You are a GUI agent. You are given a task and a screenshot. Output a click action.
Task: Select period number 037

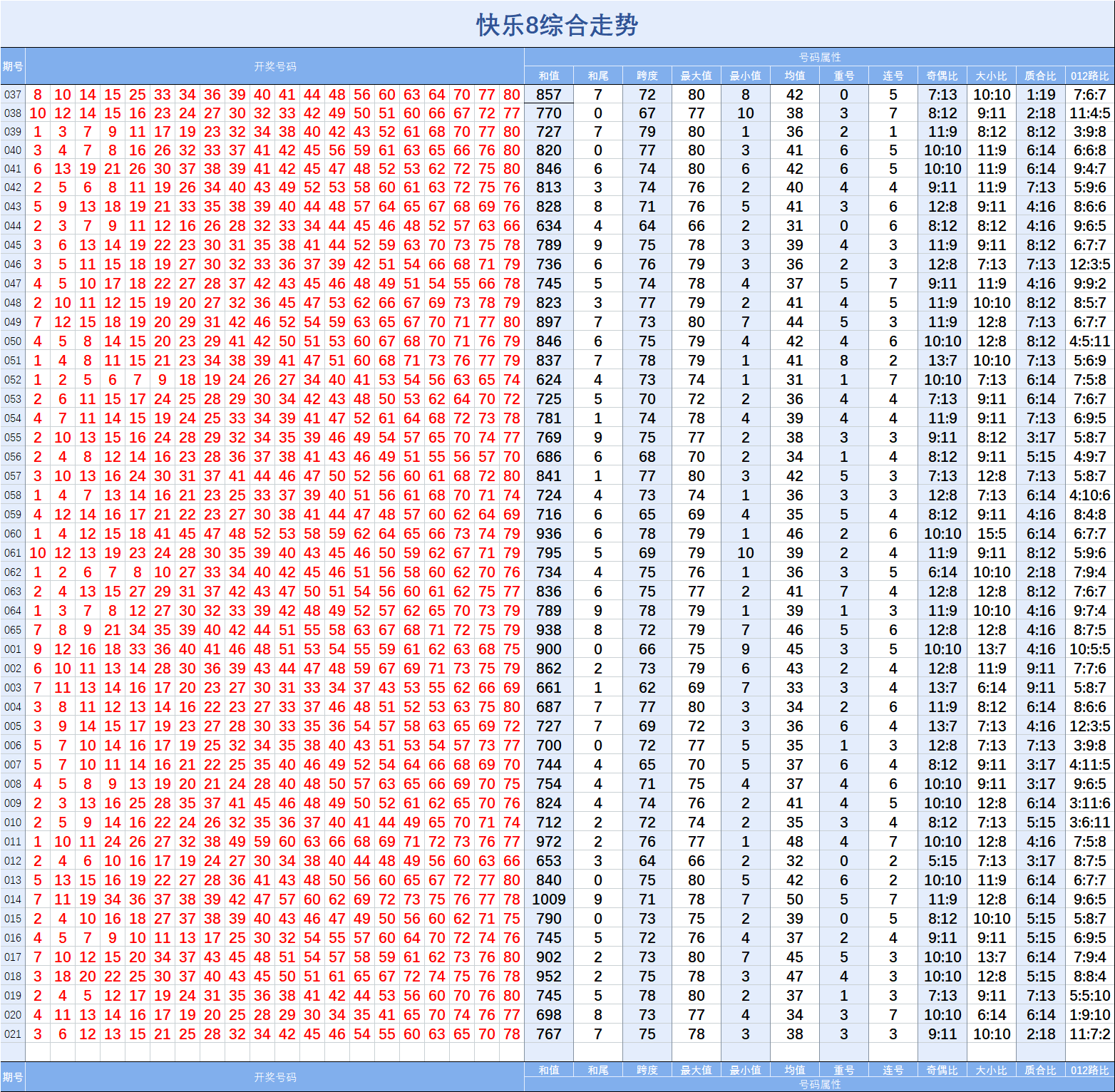coord(13,95)
